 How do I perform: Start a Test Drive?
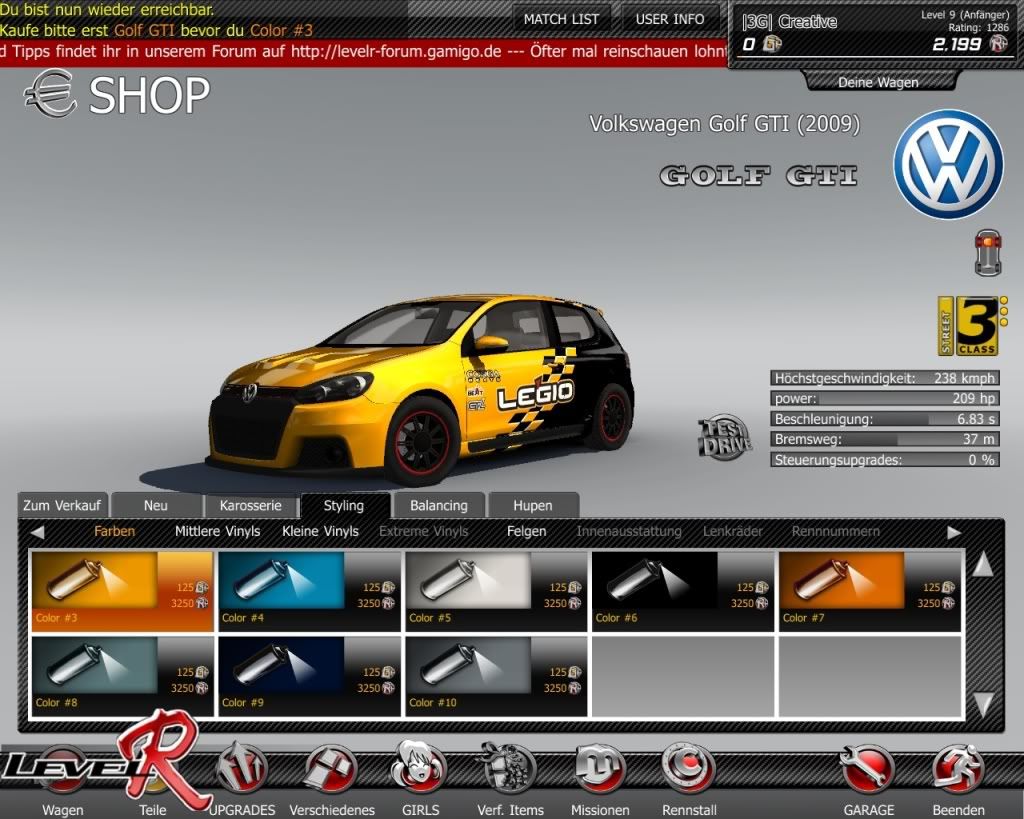pyautogui.click(x=724, y=437)
